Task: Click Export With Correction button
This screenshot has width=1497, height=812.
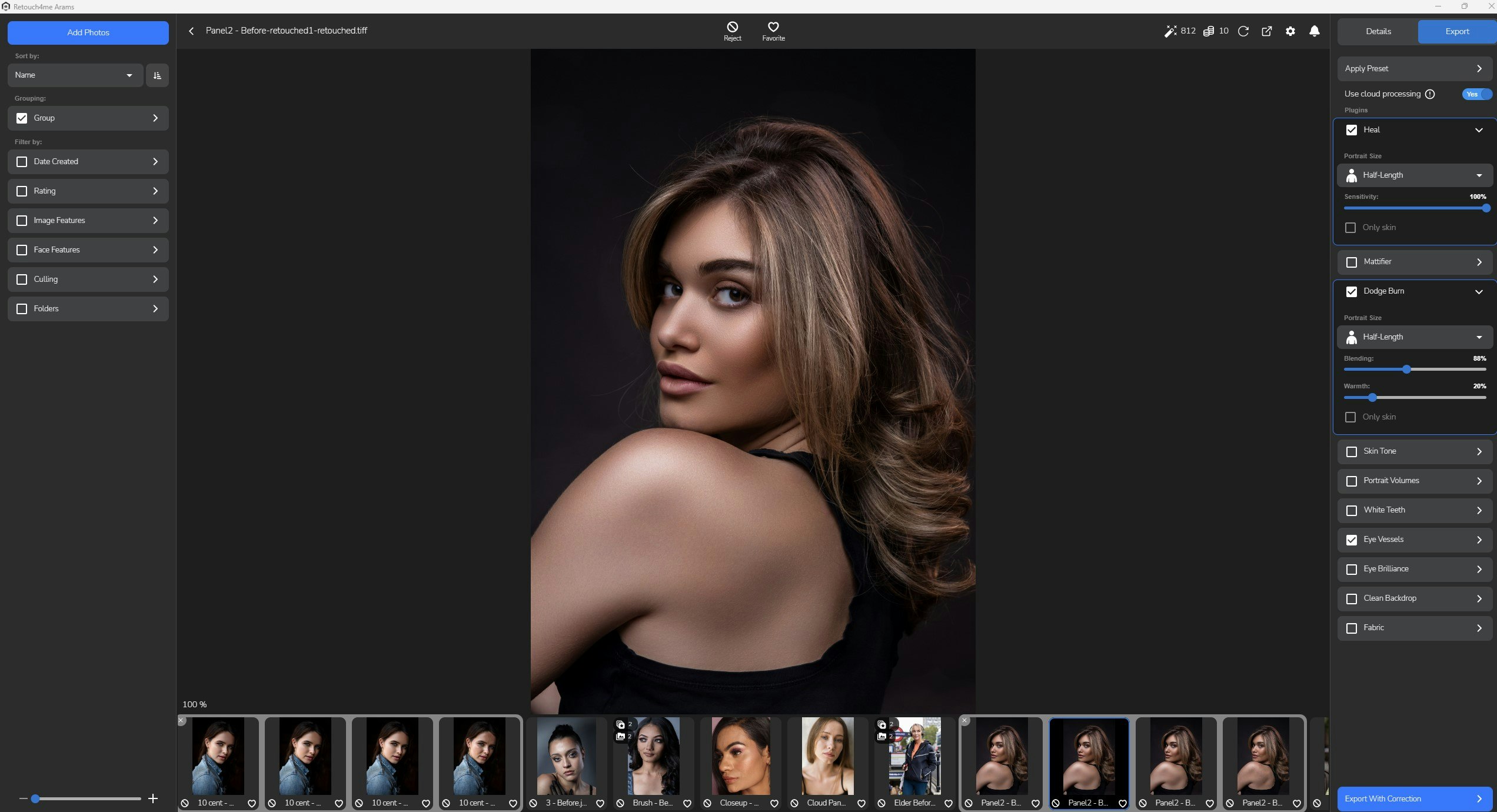Action: (x=1414, y=798)
